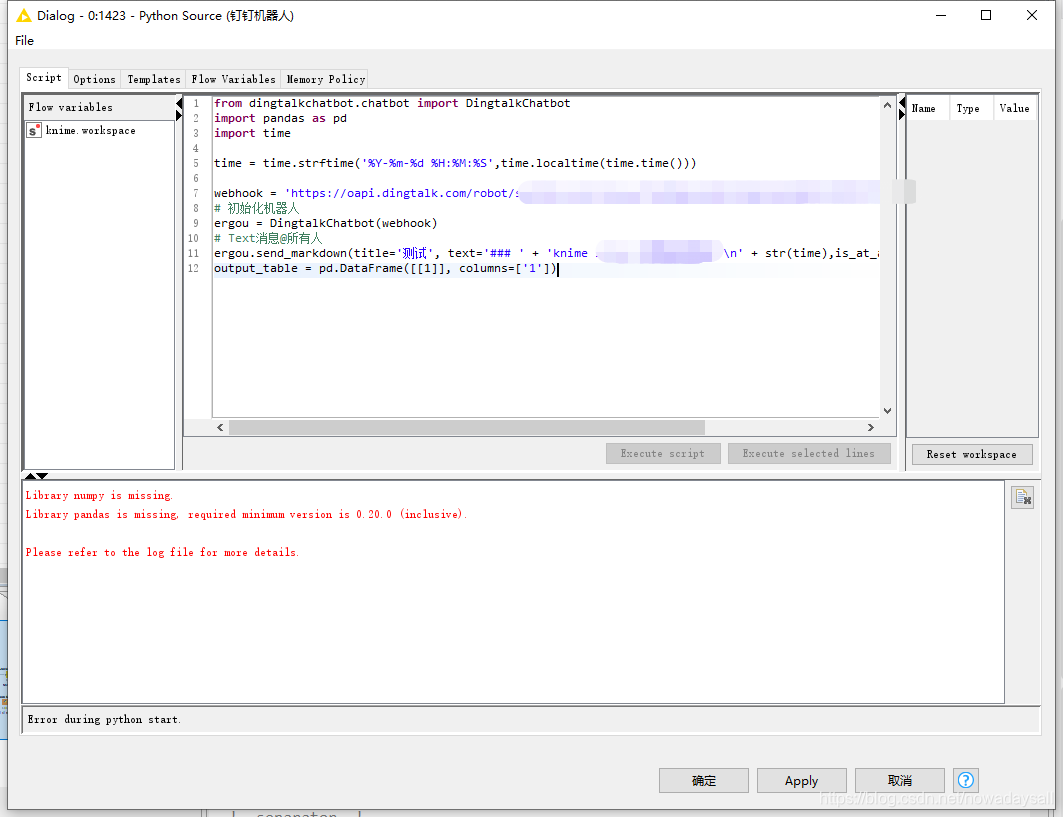The image size is (1063, 817).
Task: Open the File menu
Action: [x=24, y=41]
